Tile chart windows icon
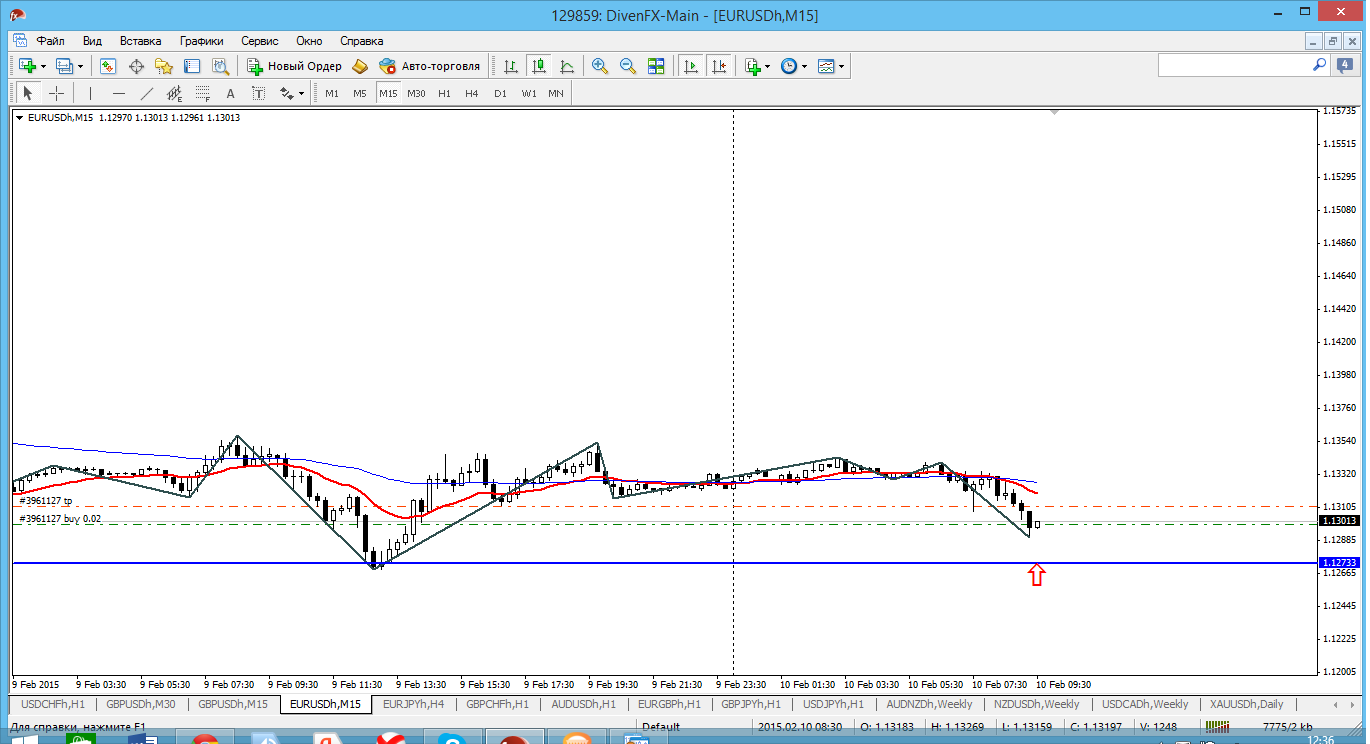 point(656,66)
